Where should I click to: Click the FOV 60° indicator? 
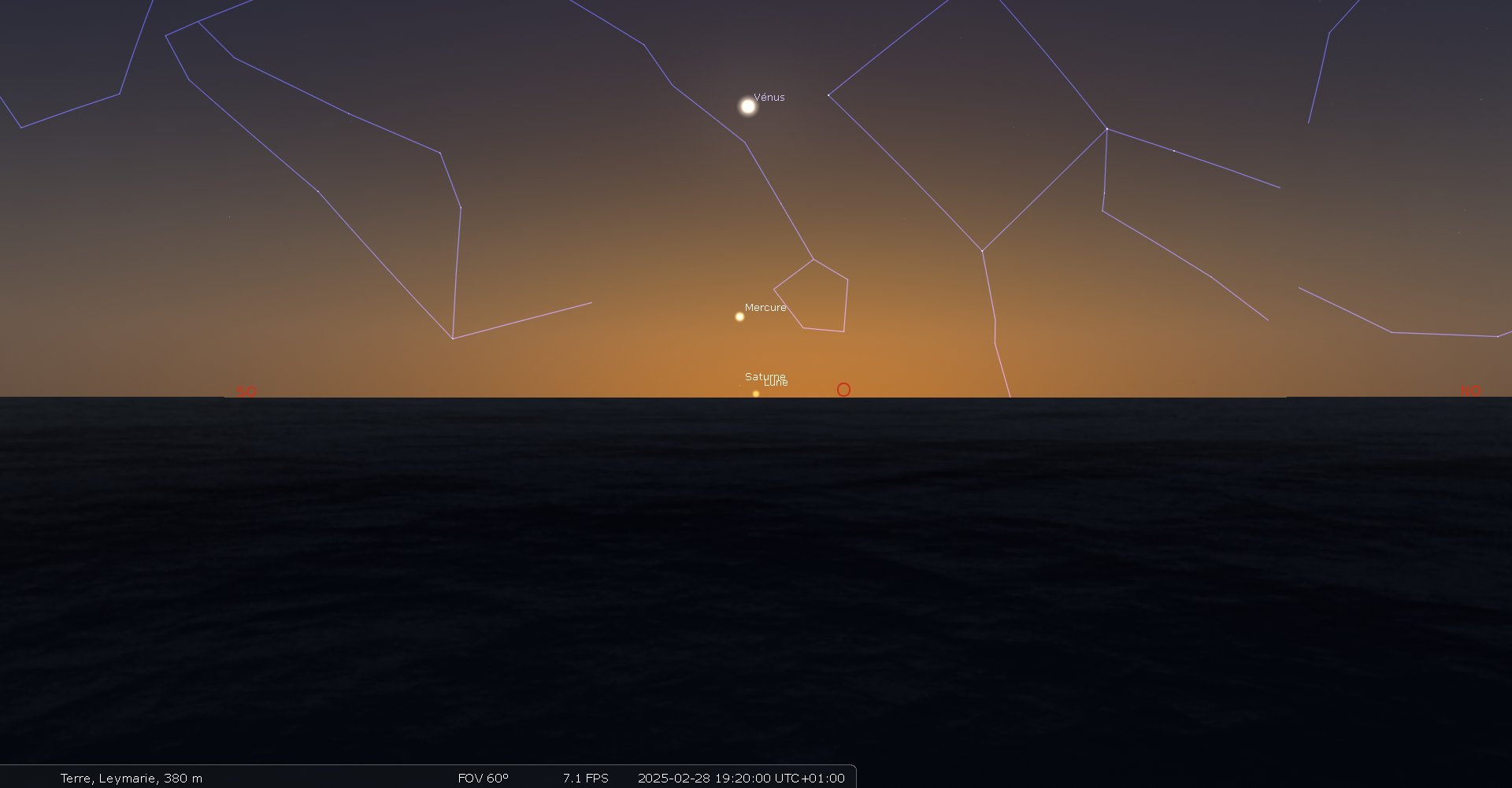click(483, 778)
